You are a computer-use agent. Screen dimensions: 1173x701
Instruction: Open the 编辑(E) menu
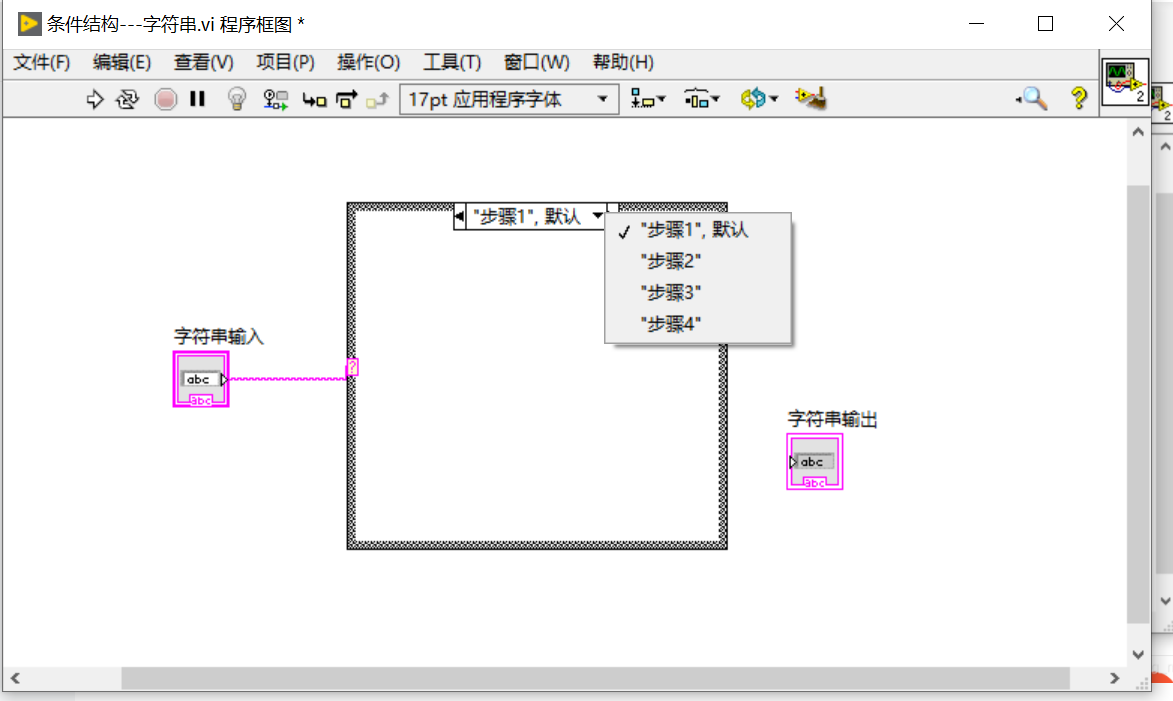(x=122, y=62)
